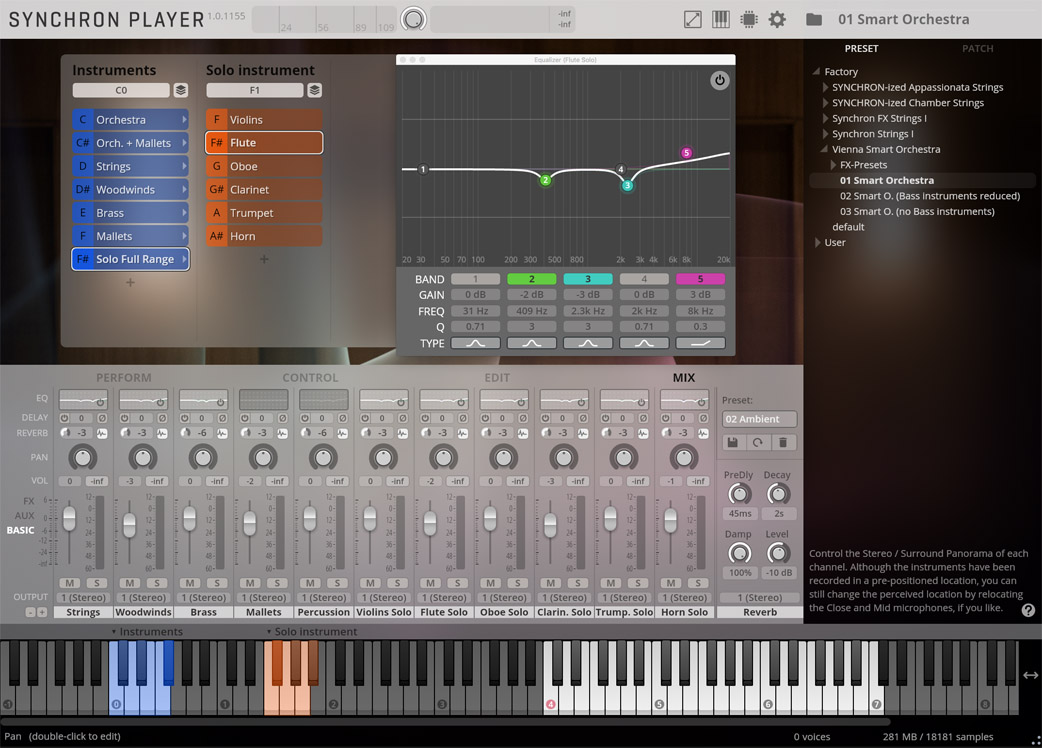Toggle Equalizer power button for Flute Solo
1042x748 pixels.
coord(719,80)
